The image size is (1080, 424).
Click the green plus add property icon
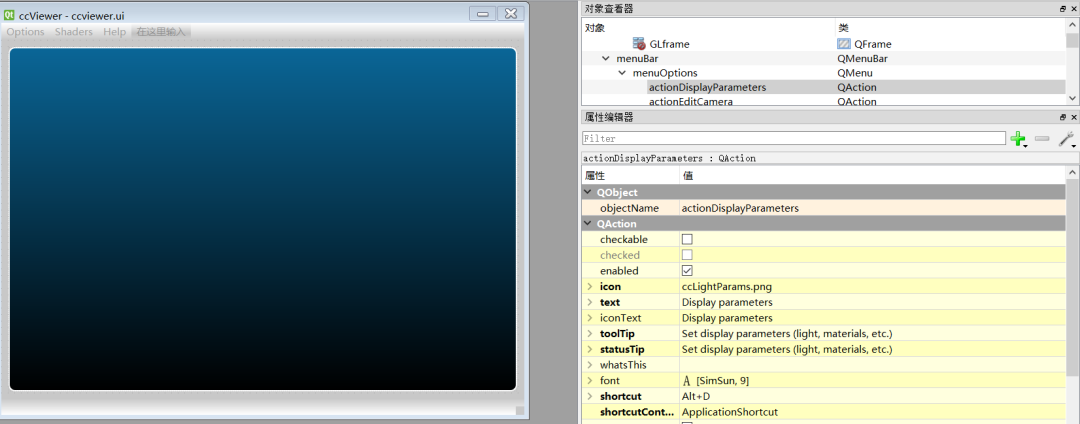pos(1017,138)
